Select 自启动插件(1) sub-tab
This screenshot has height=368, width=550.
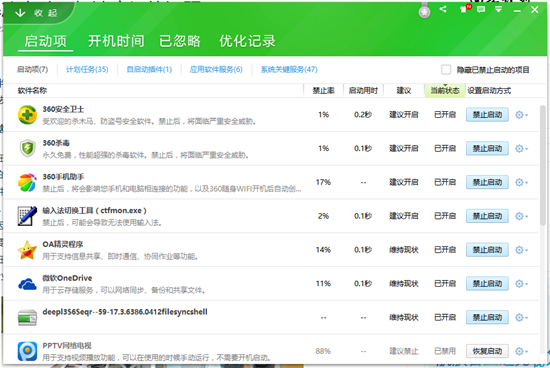149,69
